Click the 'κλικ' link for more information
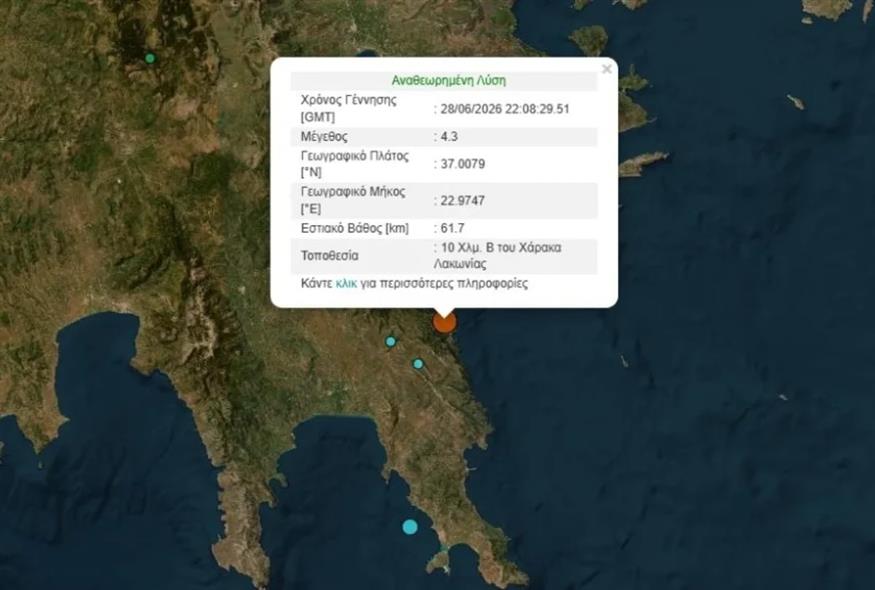The width and height of the screenshot is (875, 590). [x=346, y=283]
